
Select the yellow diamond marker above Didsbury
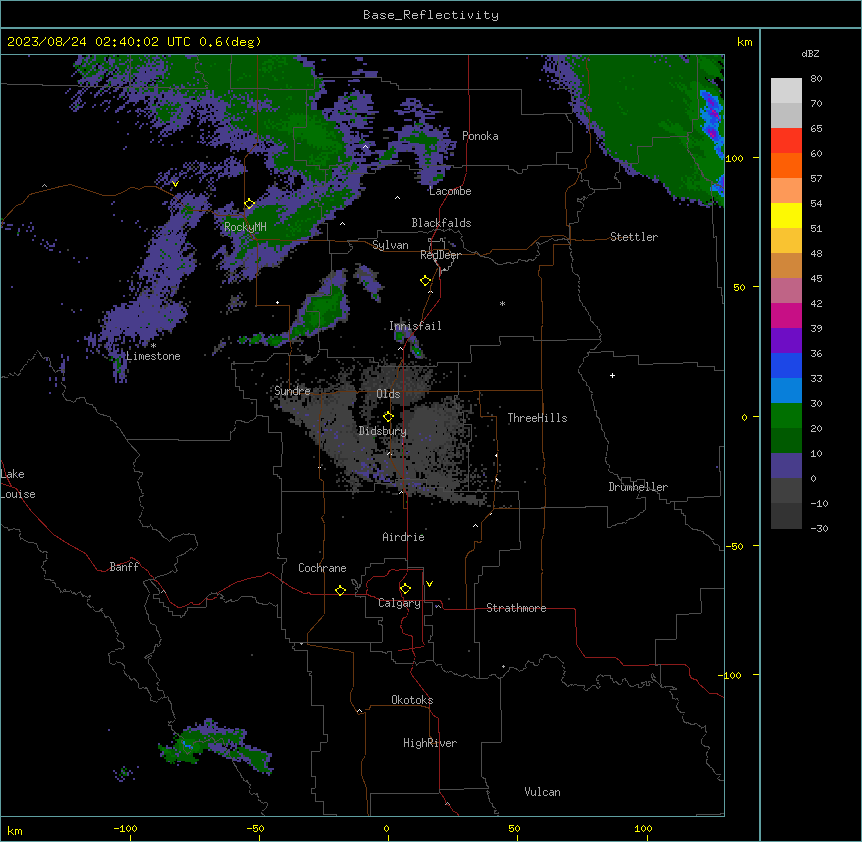coord(389,417)
